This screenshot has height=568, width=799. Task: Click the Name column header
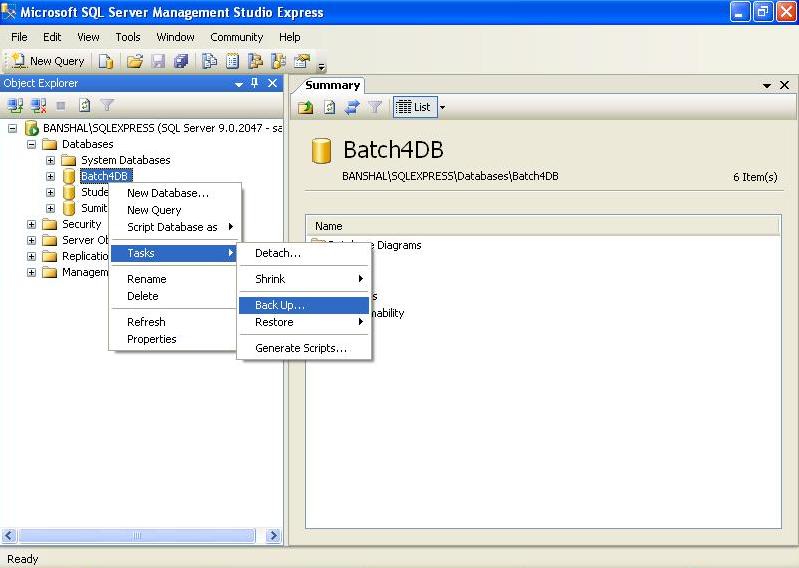pos(328,226)
